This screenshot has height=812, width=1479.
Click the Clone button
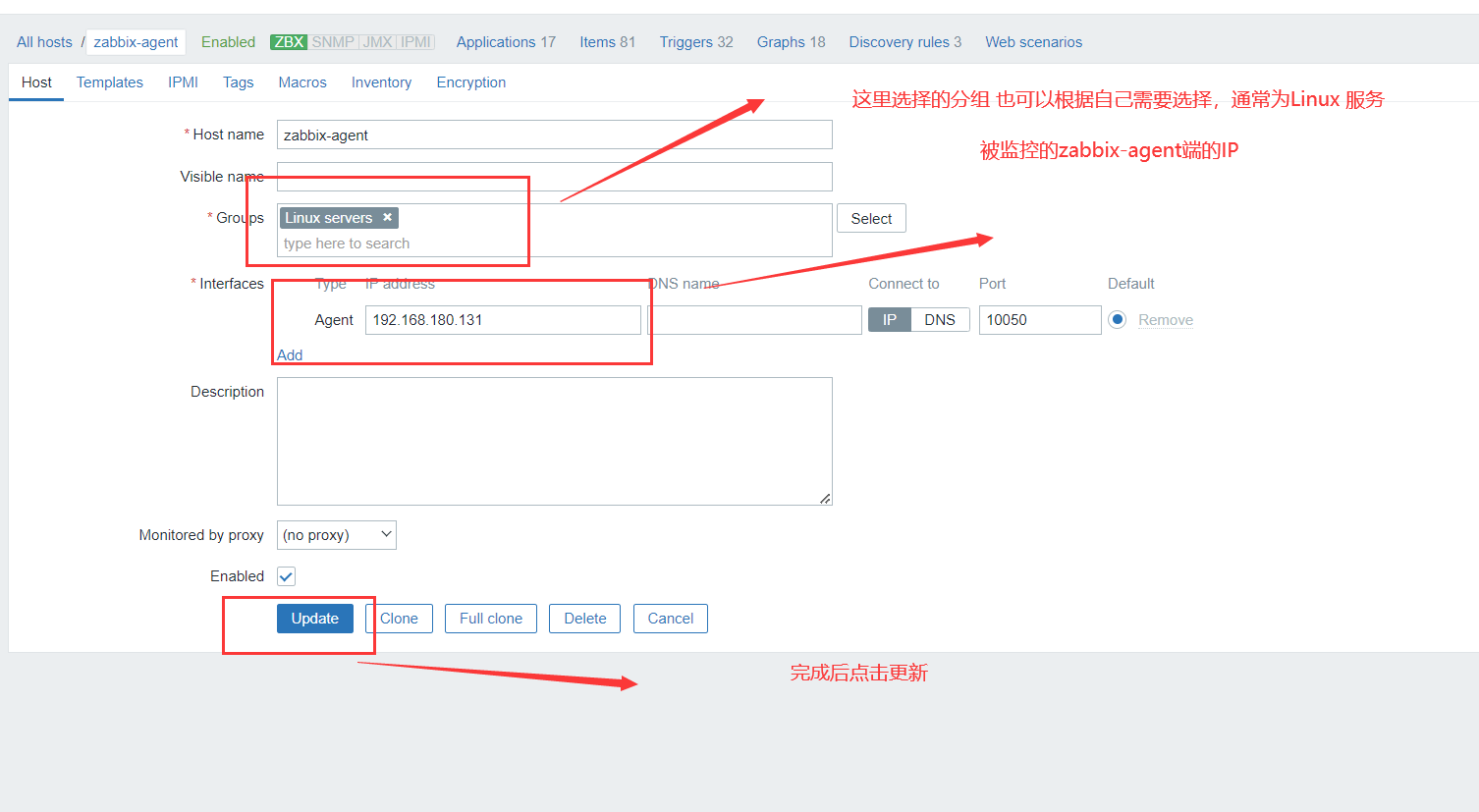point(399,619)
